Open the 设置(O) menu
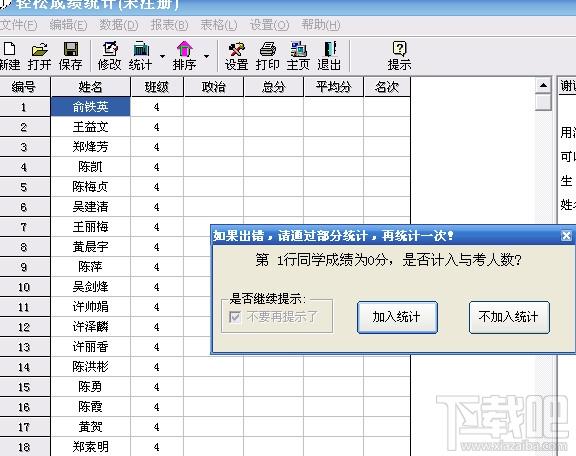Viewport: 576px width, 456px height. (x=269, y=25)
